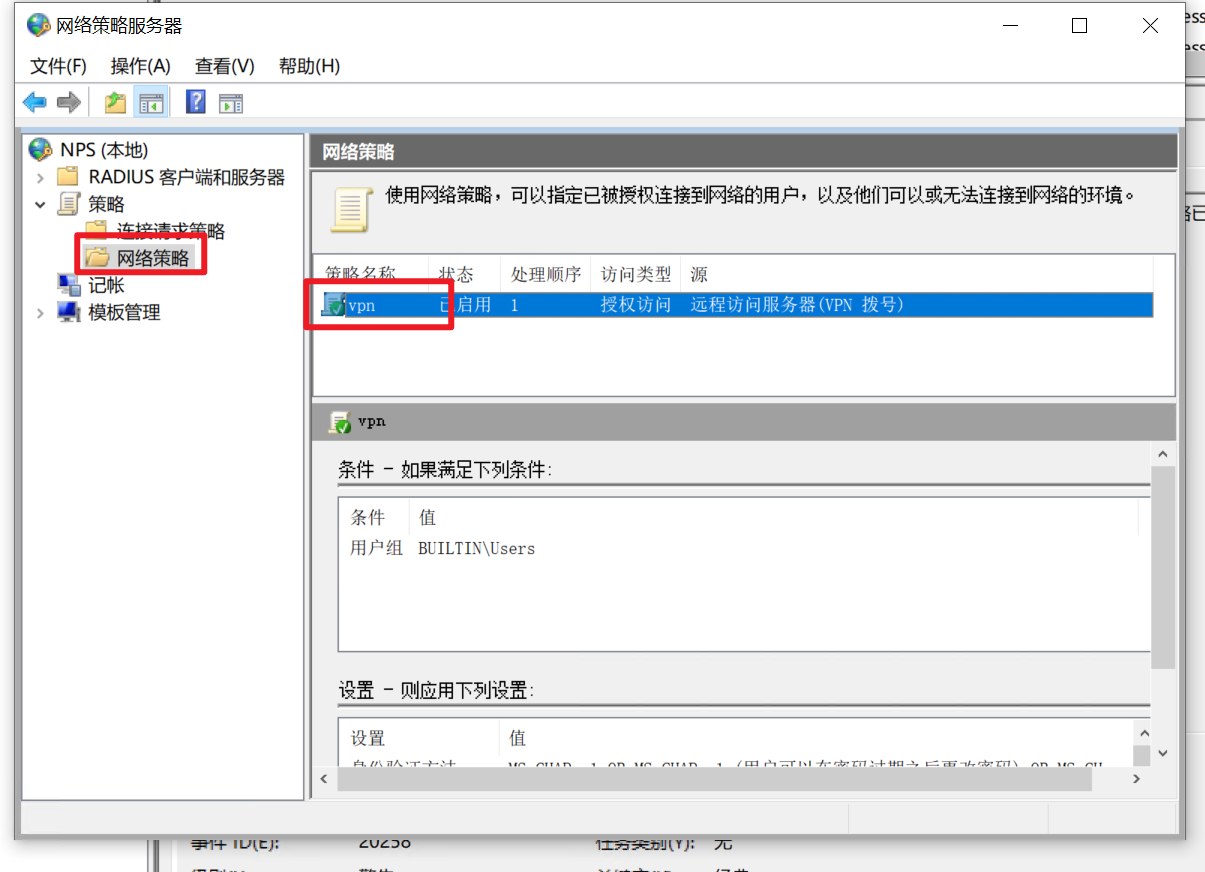Image resolution: width=1205 pixels, height=872 pixels.
Task: Click the vertical scrollbar down arrow
Action: pos(1162,753)
